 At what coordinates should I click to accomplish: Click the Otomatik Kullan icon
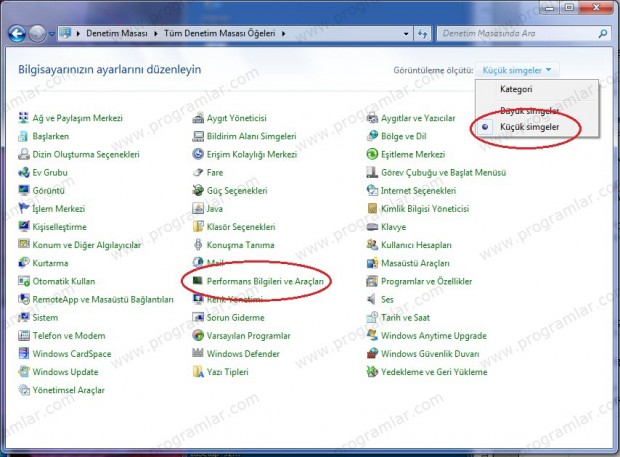pos(24,281)
